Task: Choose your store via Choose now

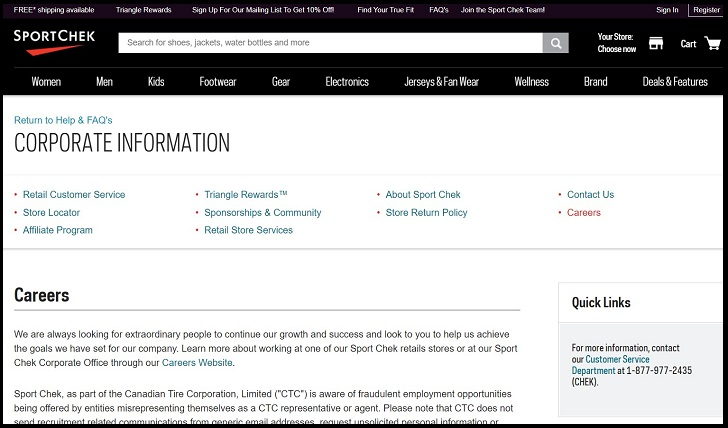Action: pyautogui.click(x=617, y=49)
